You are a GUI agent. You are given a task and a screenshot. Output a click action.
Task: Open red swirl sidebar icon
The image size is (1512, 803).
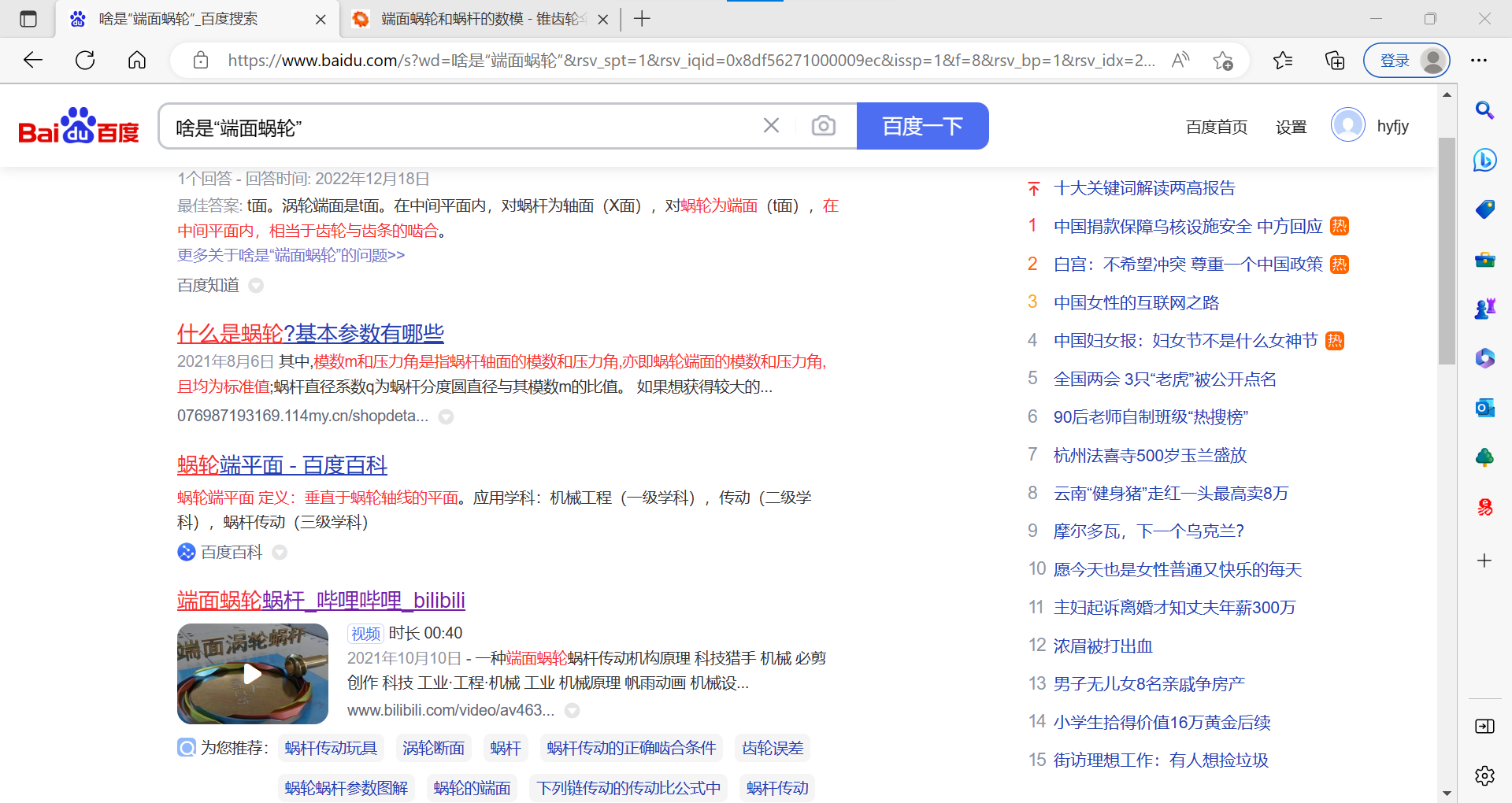(1484, 507)
